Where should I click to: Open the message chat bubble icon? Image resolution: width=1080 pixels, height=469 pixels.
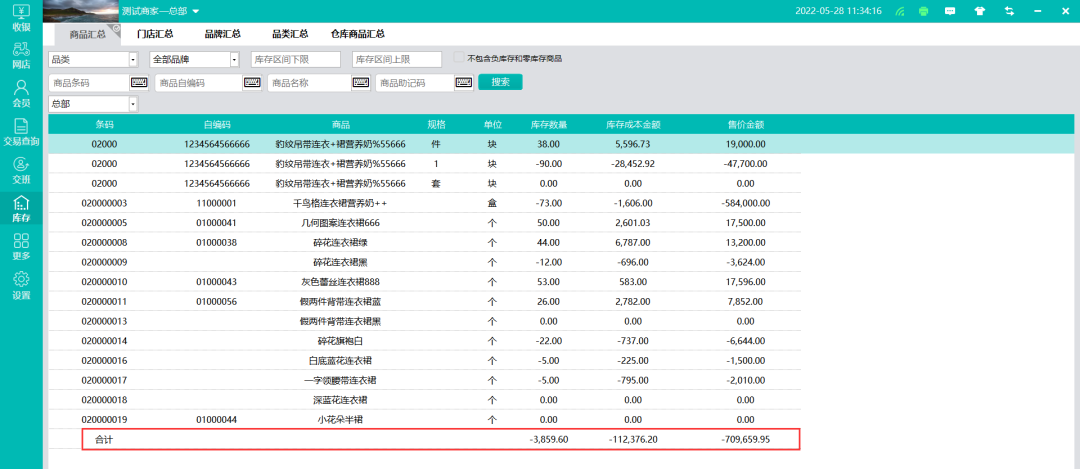coord(951,11)
